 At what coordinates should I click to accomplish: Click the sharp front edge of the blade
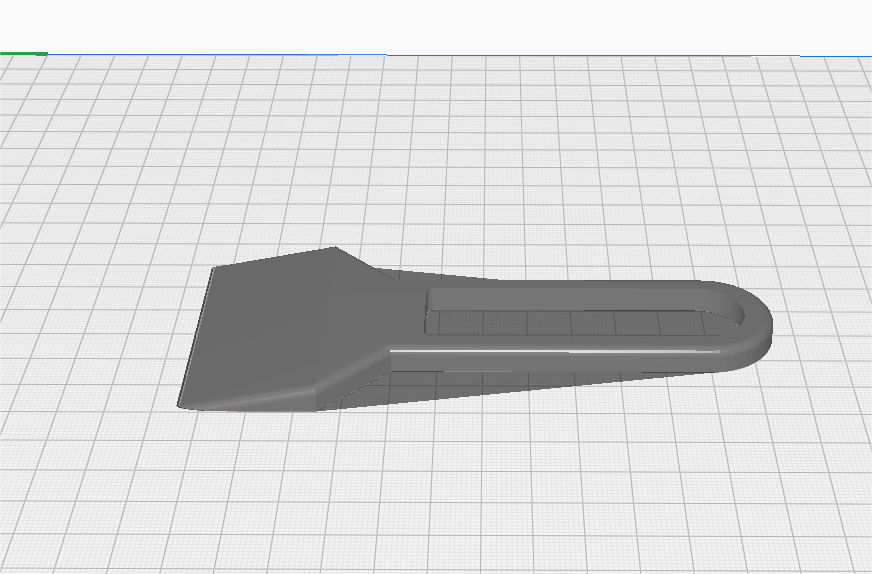[197, 335]
